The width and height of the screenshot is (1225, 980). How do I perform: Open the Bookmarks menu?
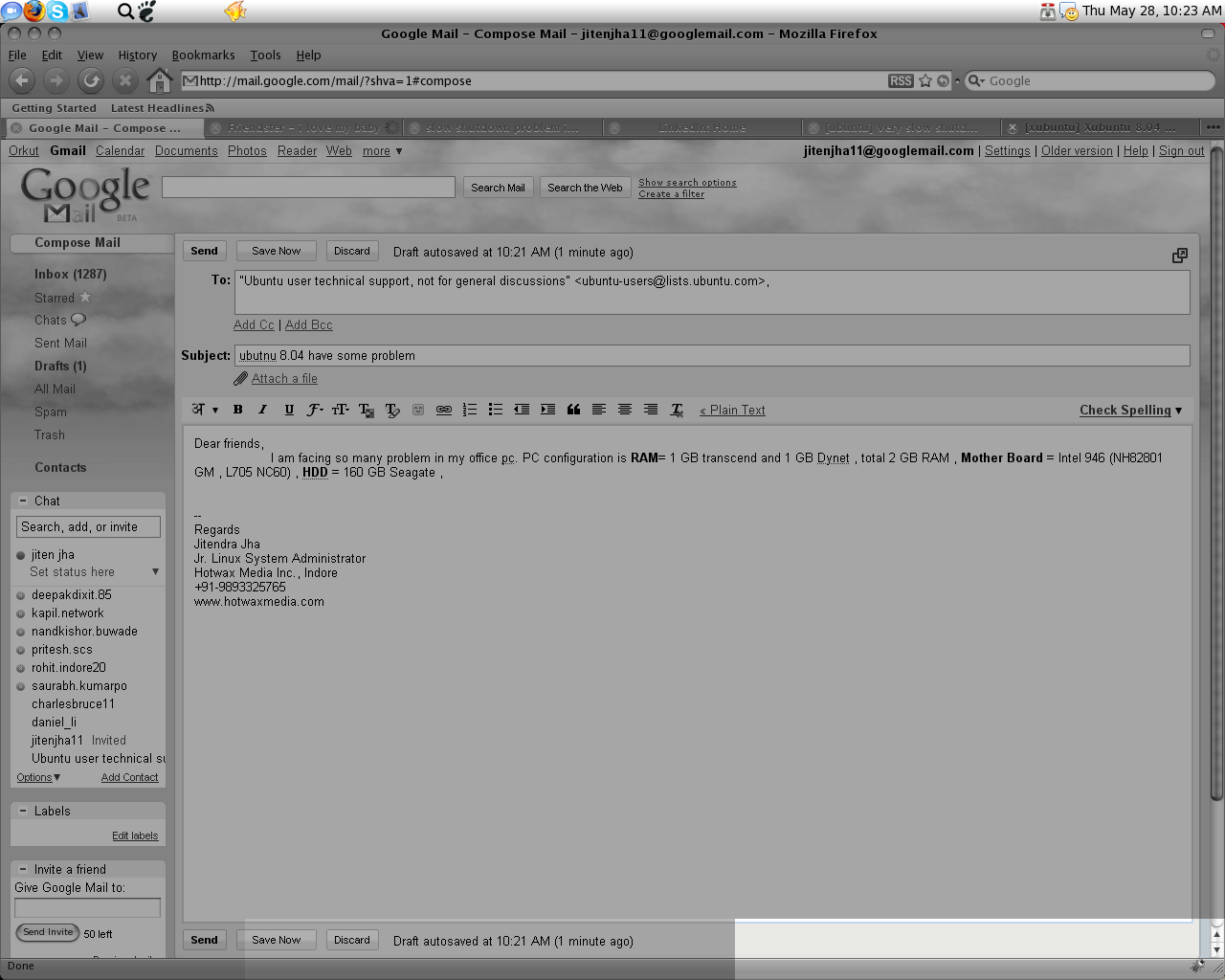coord(203,56)
